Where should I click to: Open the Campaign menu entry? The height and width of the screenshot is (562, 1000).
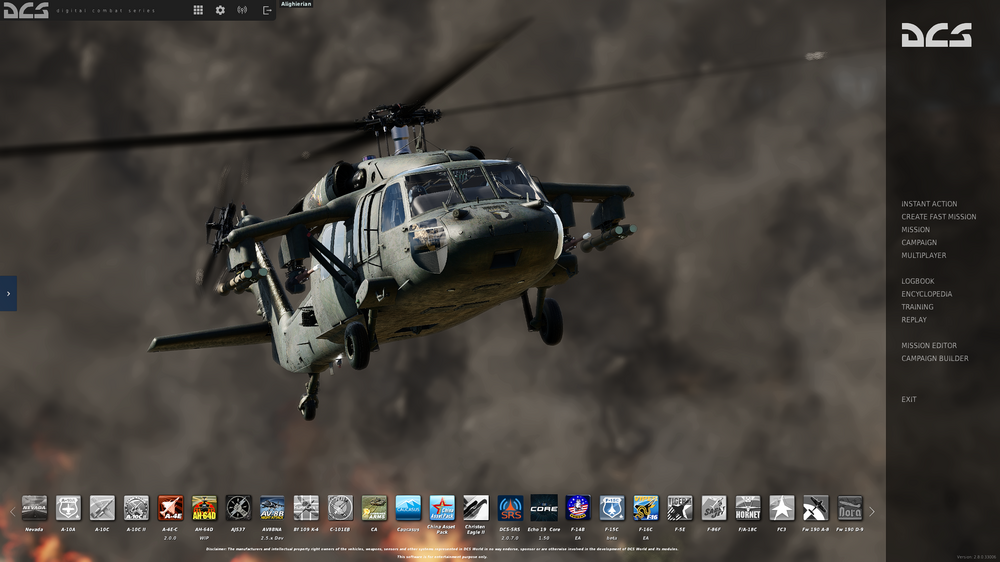[x=919, y=242]
